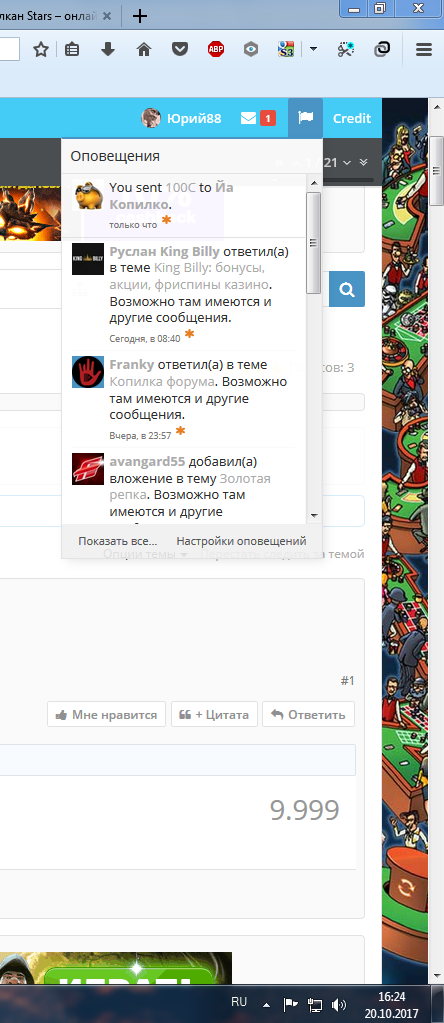Click the + Цитата quote button
444x1023 pixels.
(214, 714)
